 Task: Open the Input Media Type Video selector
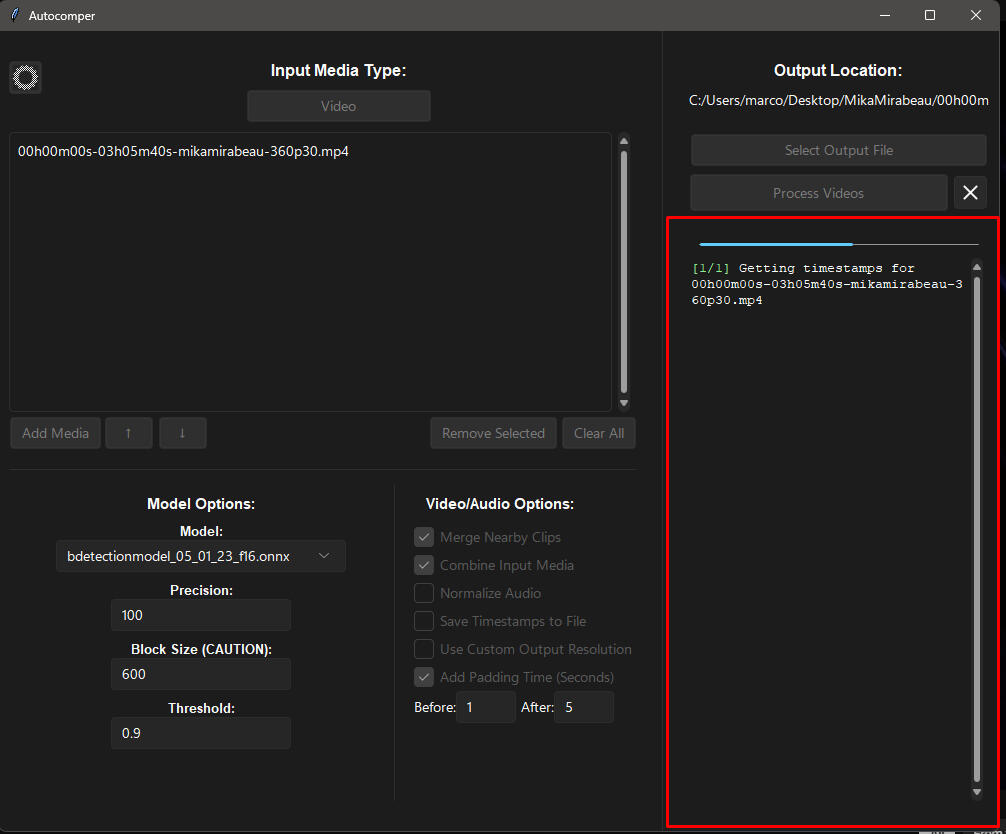click(338, 106)
